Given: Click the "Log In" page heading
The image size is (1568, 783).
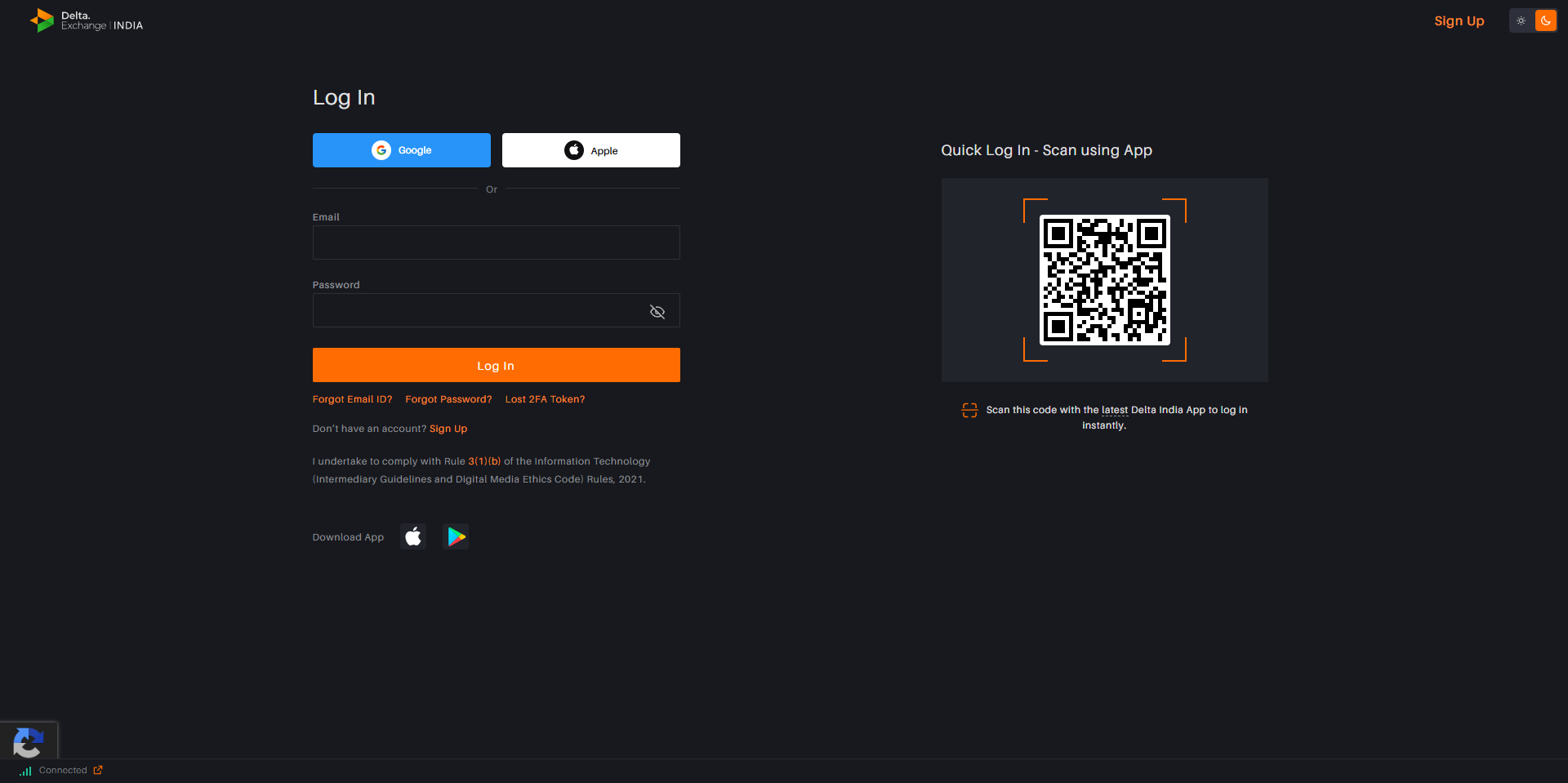Looking at the screenshot, I should (x=344, y=97).
